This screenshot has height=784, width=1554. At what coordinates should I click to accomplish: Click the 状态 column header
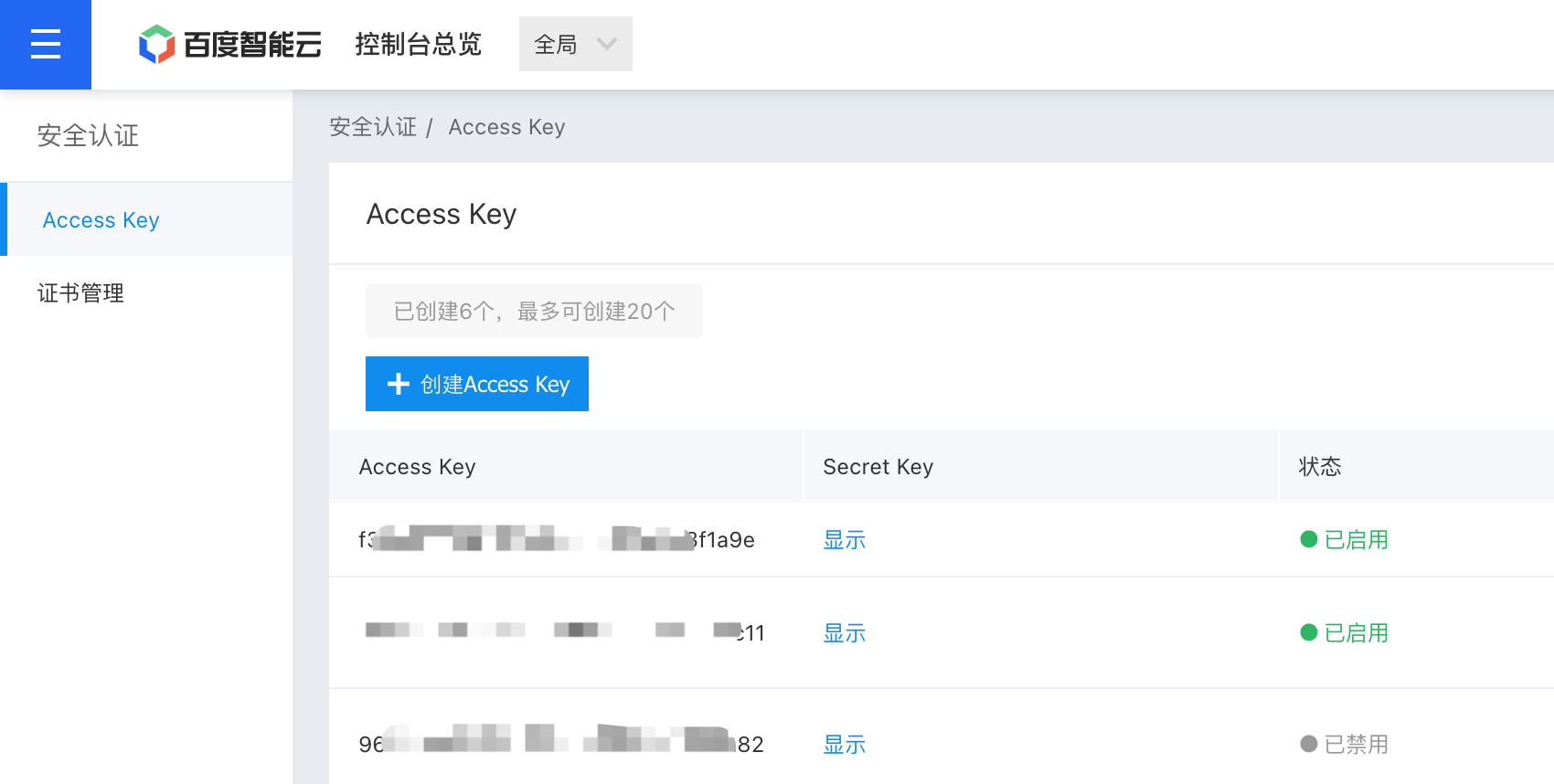click(x=1320, y=467)
